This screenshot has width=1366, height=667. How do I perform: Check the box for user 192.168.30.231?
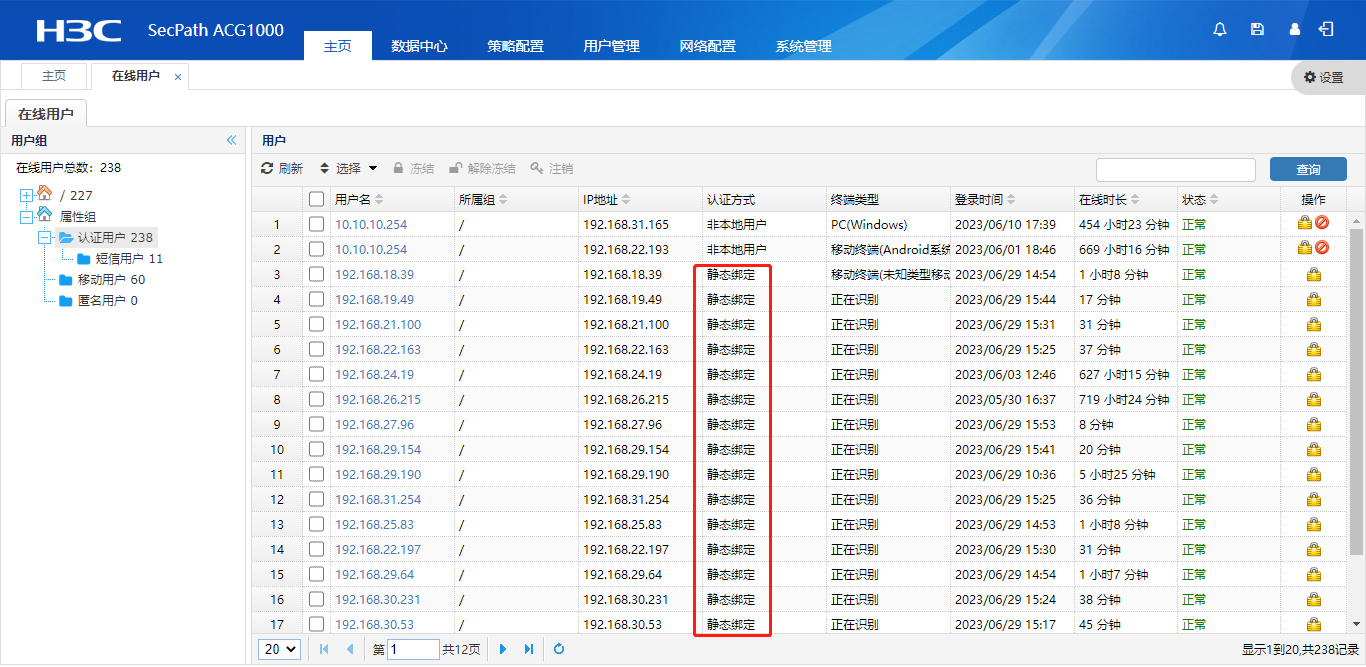(x=316, y=599)
